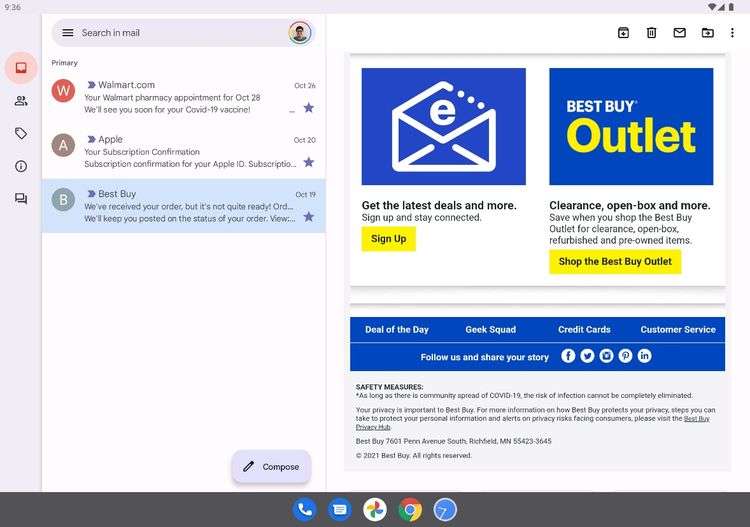Image resolution: width=750 pixels, height=527 pixels.
Task: Click the yellow Sign Up button
Action: [388, 239]
